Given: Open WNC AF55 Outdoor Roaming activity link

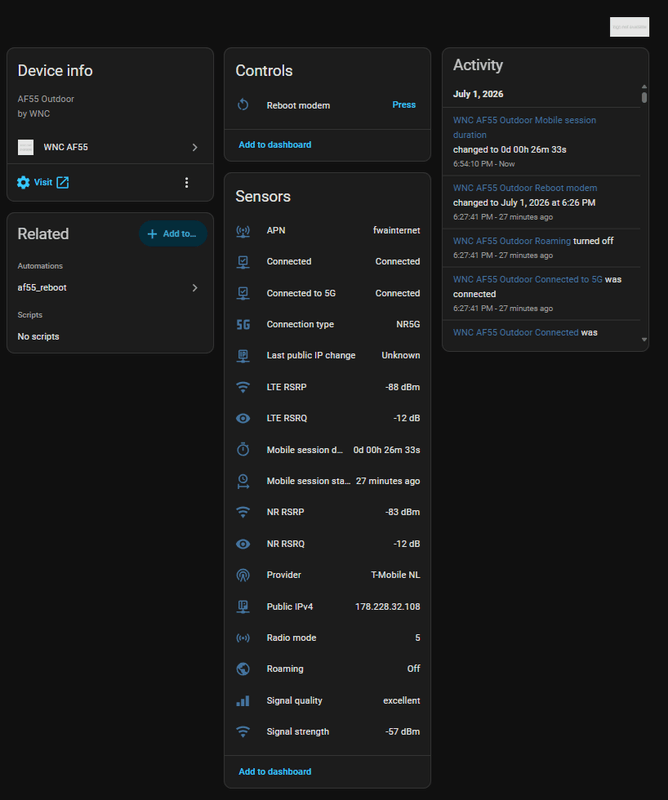Looking at the screenshot, I should [512, 241].
